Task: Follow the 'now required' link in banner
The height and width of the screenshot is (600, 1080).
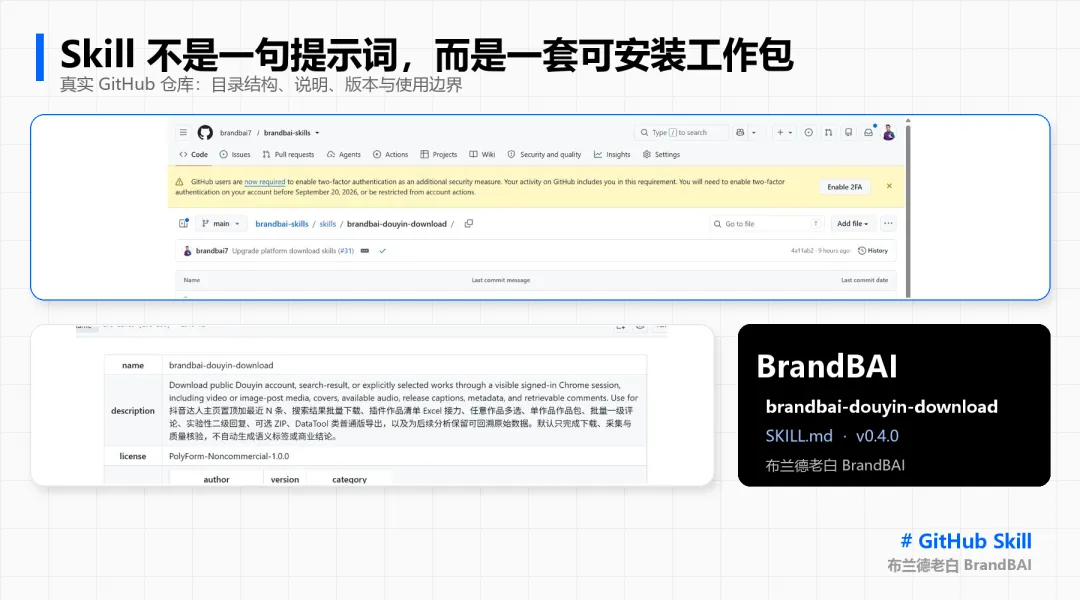Action: [264, 182]
